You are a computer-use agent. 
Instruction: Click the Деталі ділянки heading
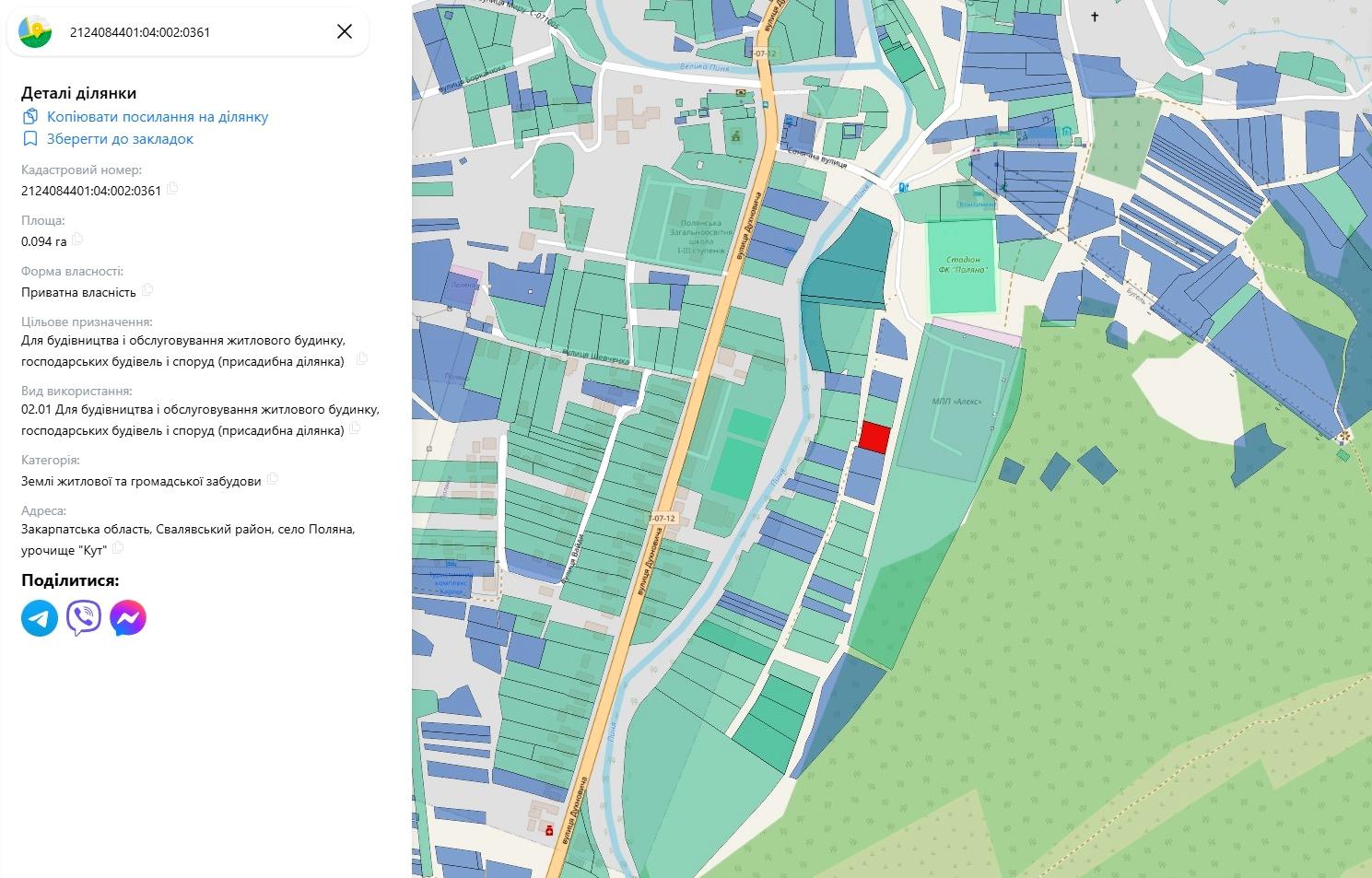point(79,93)
